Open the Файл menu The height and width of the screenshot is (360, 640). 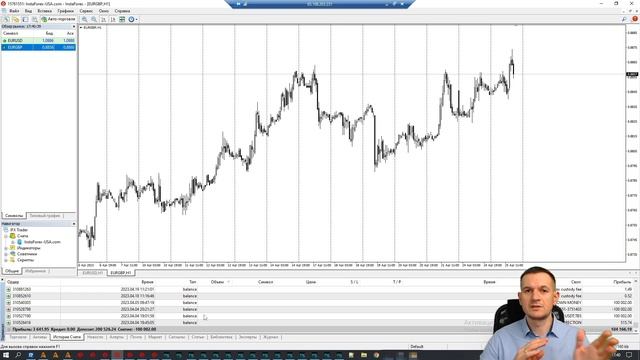point(14,11)
